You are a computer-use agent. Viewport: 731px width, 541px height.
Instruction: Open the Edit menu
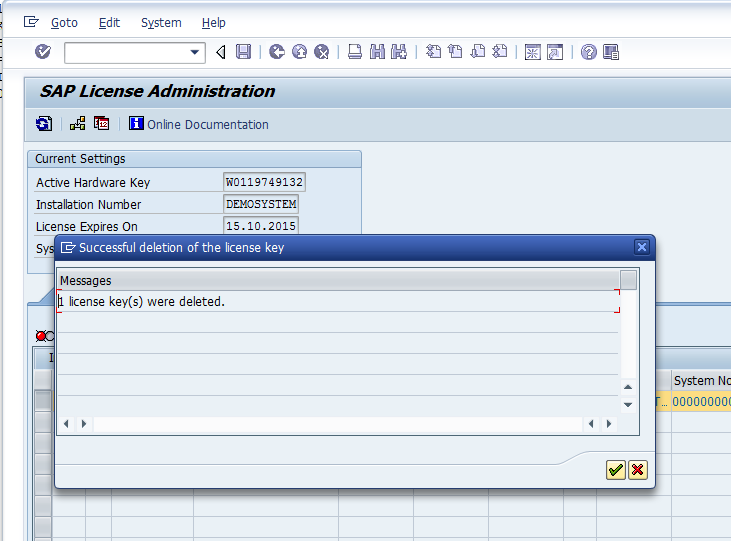tap(109, 22)
